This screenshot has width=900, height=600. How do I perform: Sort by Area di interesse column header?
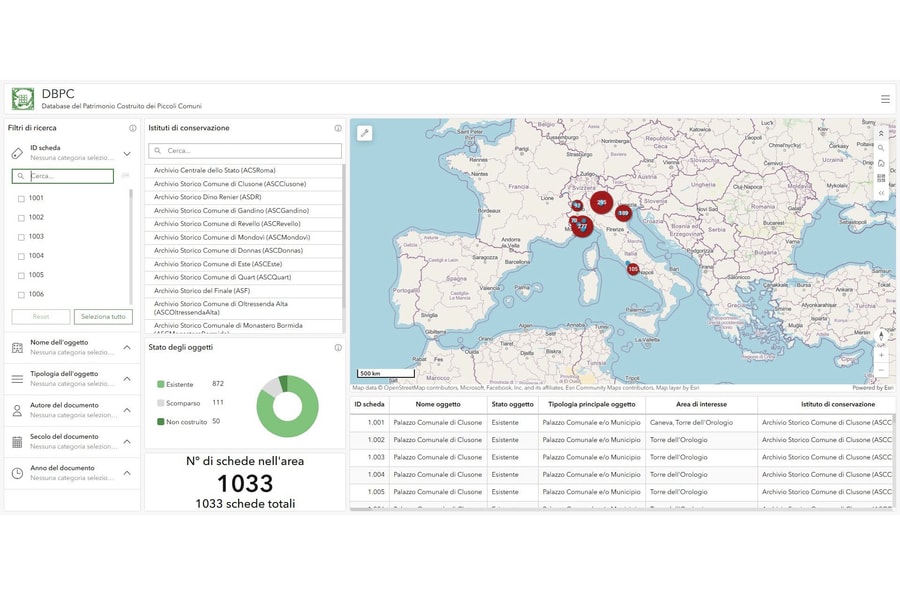click(701, 404)
